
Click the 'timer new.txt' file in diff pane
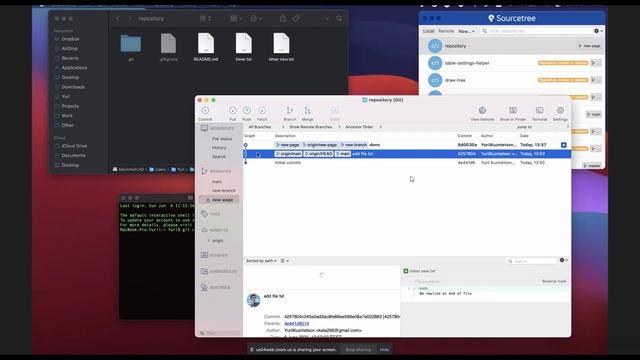tap(422, 271)
